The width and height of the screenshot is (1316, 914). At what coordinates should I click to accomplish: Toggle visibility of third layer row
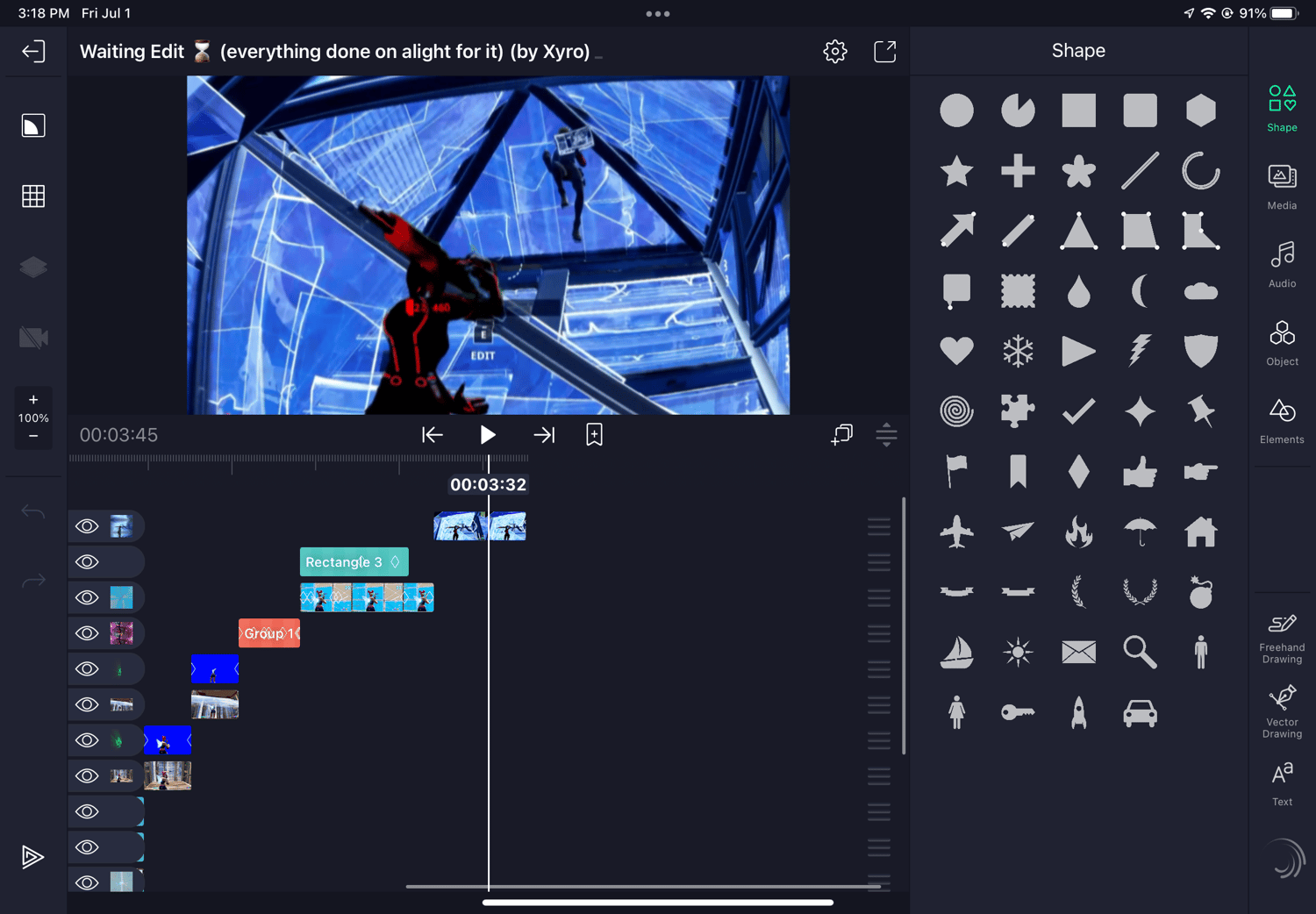click(87, 597)
